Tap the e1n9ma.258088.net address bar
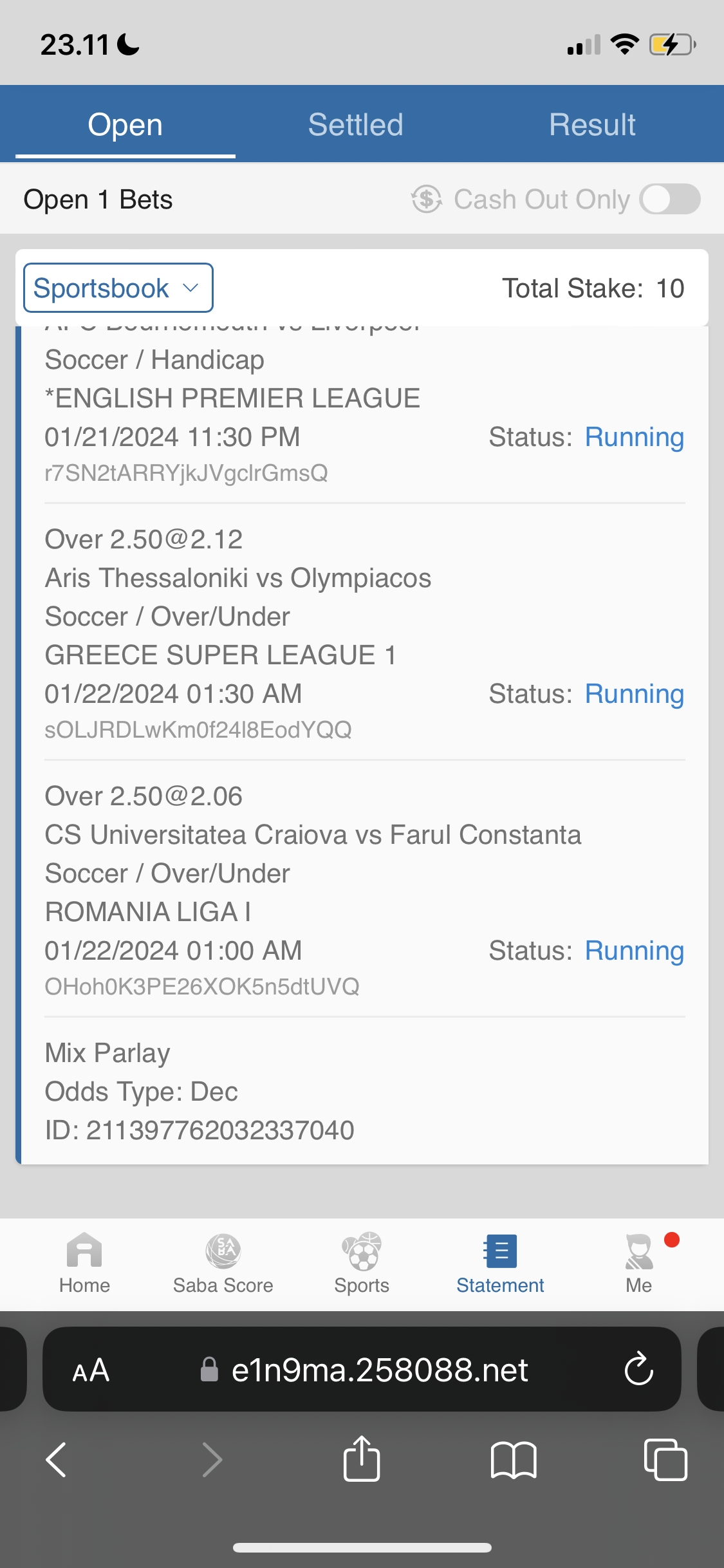This screenshot has width=724, height=1568. click(380, 1370)
